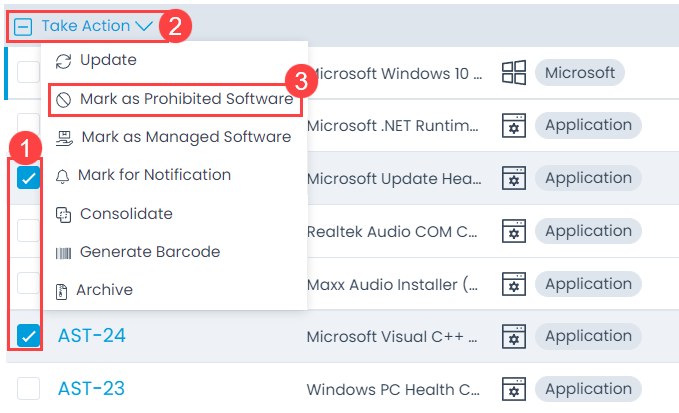
Task: Open the AST-24 asset link
Action: [92, 336]
